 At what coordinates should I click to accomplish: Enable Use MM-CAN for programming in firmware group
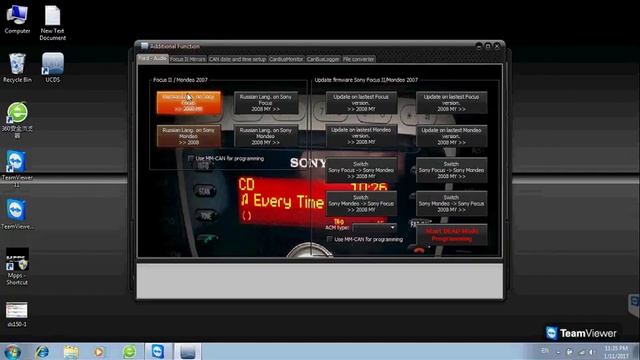click(329, 239)
